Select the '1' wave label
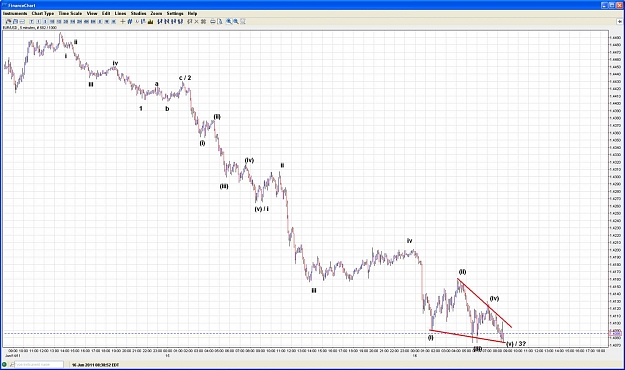This screenshot has width=625, height=370. click(141, 108)
